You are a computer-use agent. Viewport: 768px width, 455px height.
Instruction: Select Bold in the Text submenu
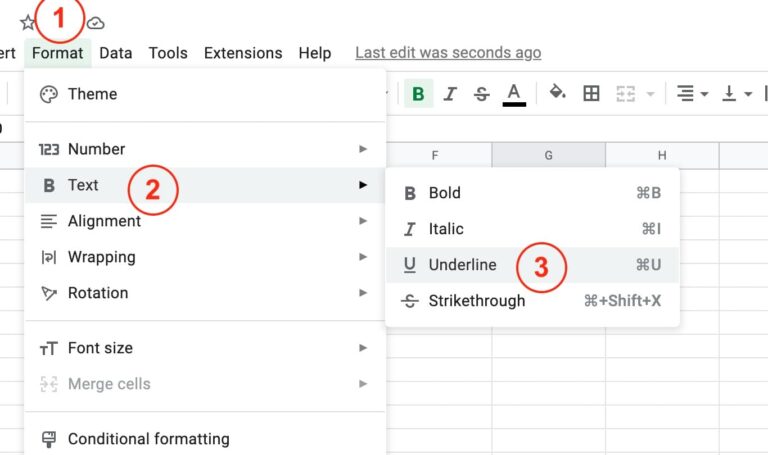tap(532, 193)
